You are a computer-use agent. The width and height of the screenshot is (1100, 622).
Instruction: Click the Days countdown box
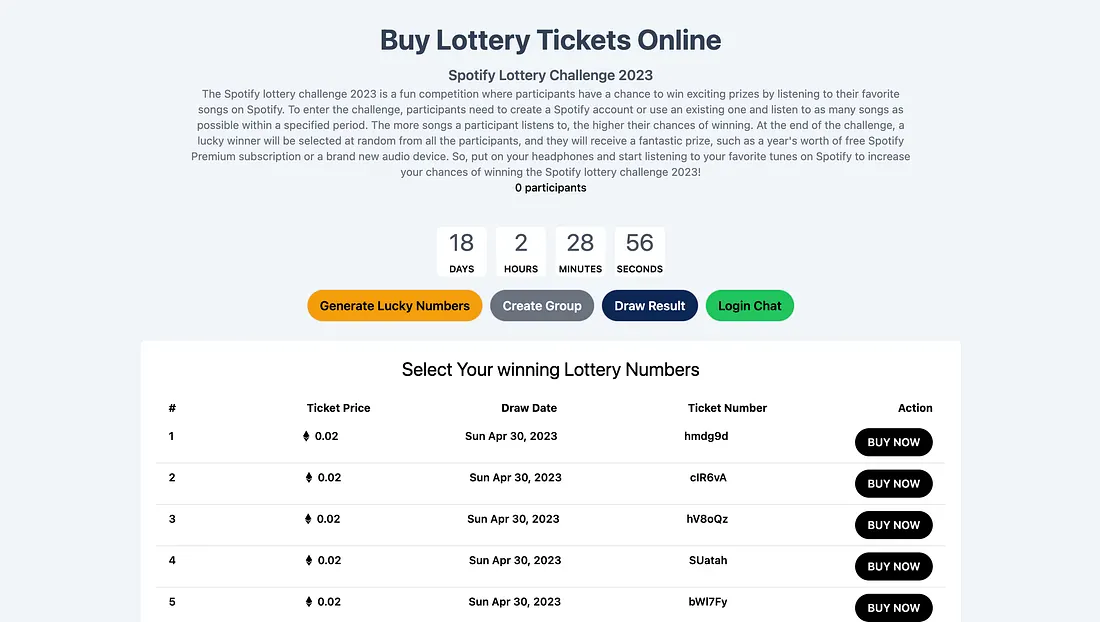(x=461, y=251)
